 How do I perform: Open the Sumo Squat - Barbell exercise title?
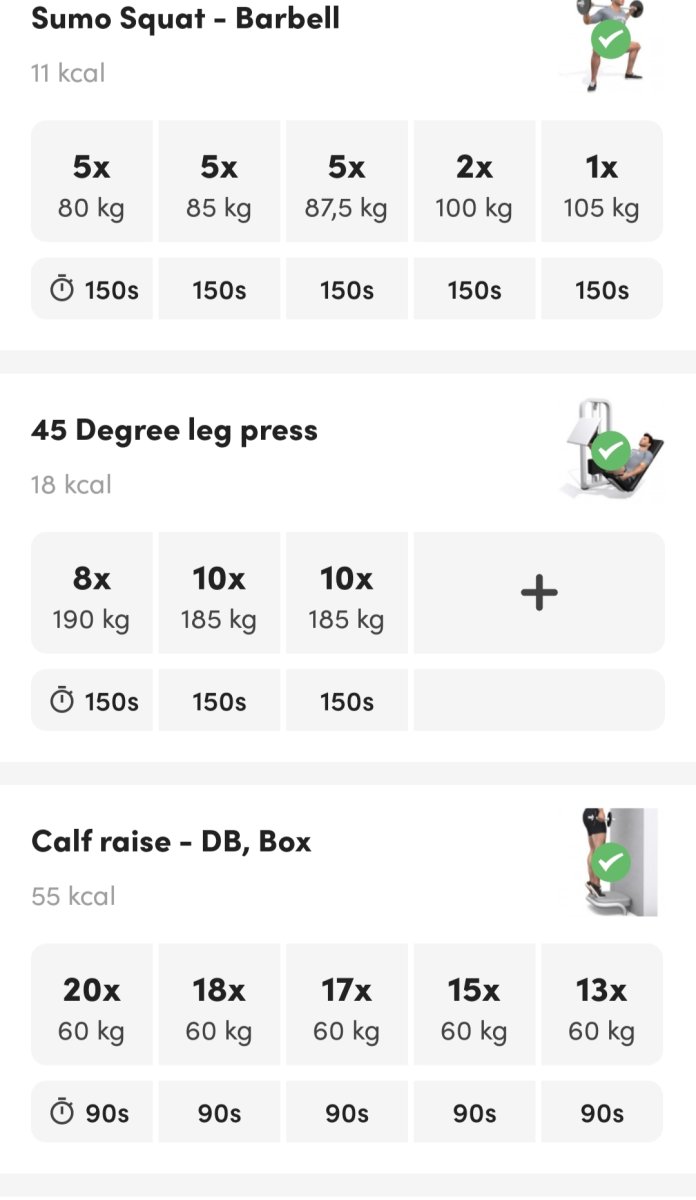[186, 19]
